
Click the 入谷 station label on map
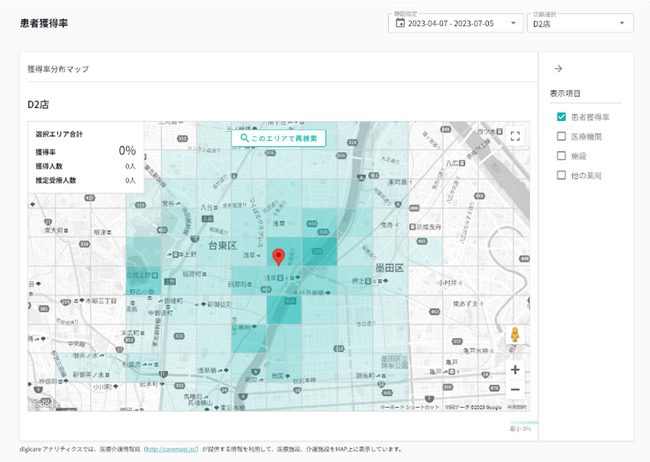click(208, 207)
